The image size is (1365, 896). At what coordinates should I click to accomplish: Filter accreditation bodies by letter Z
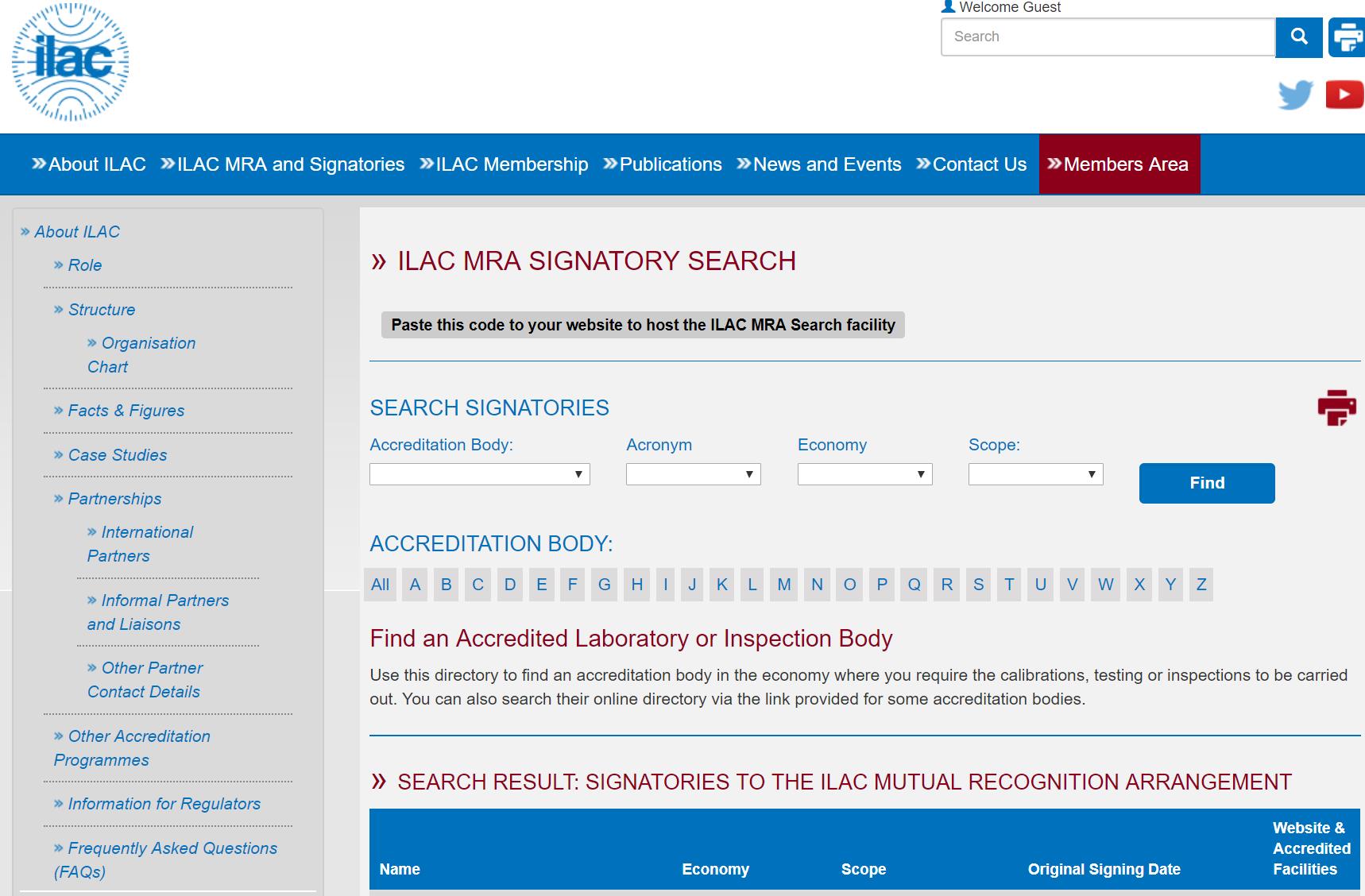[x=1201, y=585]
